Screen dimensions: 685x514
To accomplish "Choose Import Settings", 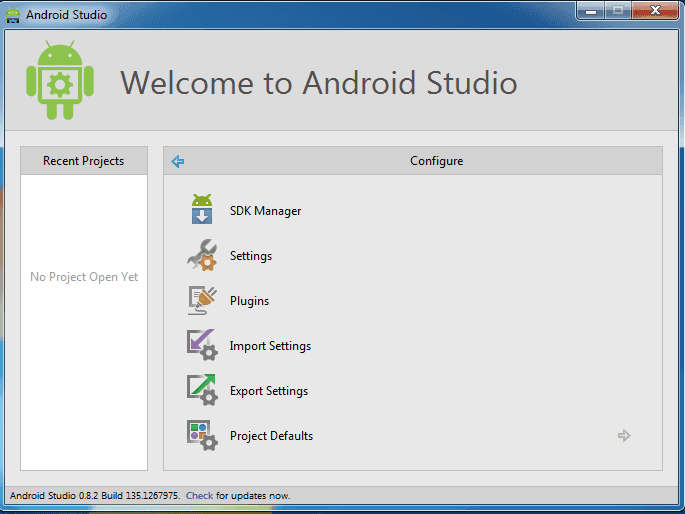I will click(x=270, y=346).
